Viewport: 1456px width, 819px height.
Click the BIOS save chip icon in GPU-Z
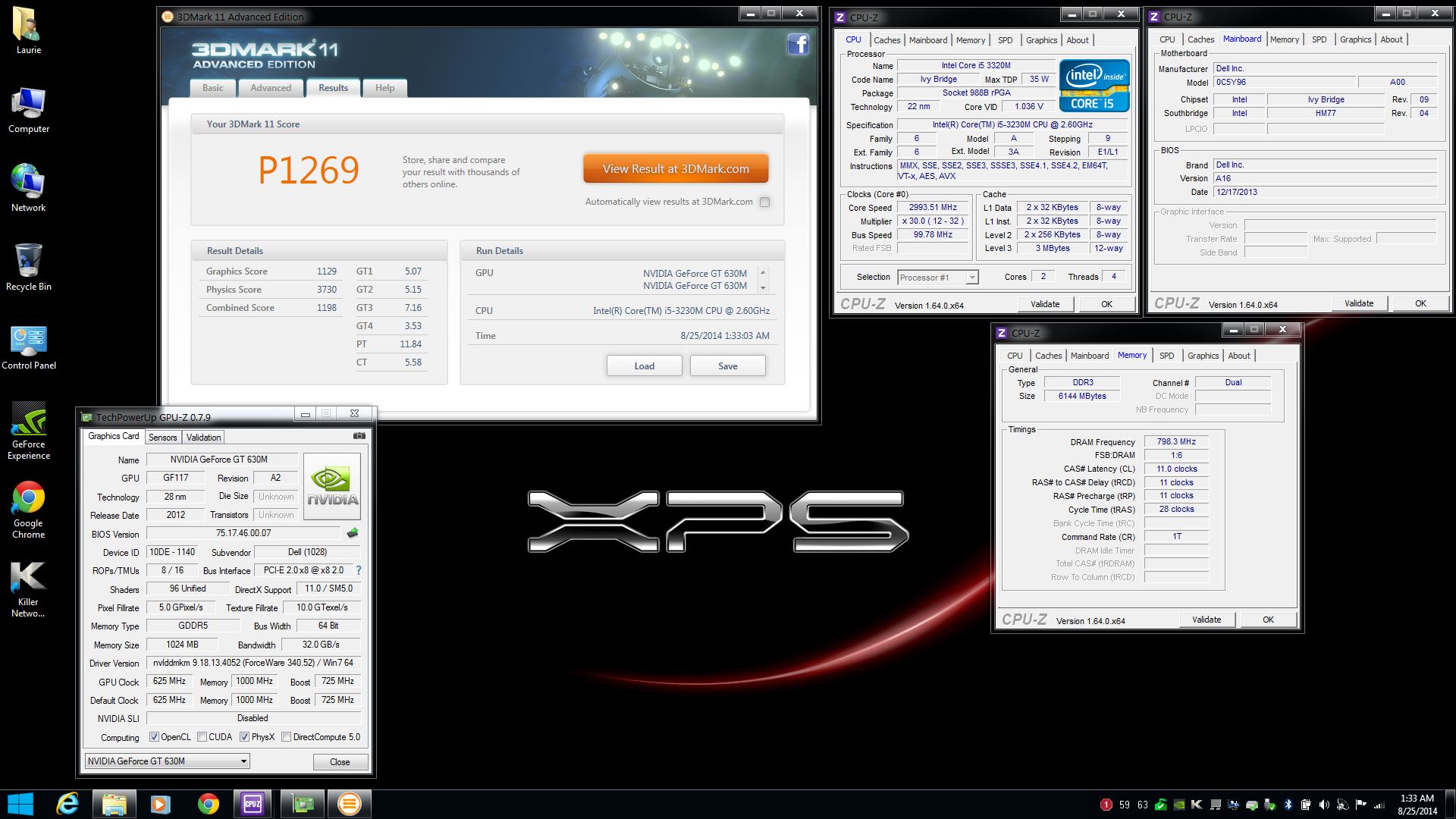(353, 533)
